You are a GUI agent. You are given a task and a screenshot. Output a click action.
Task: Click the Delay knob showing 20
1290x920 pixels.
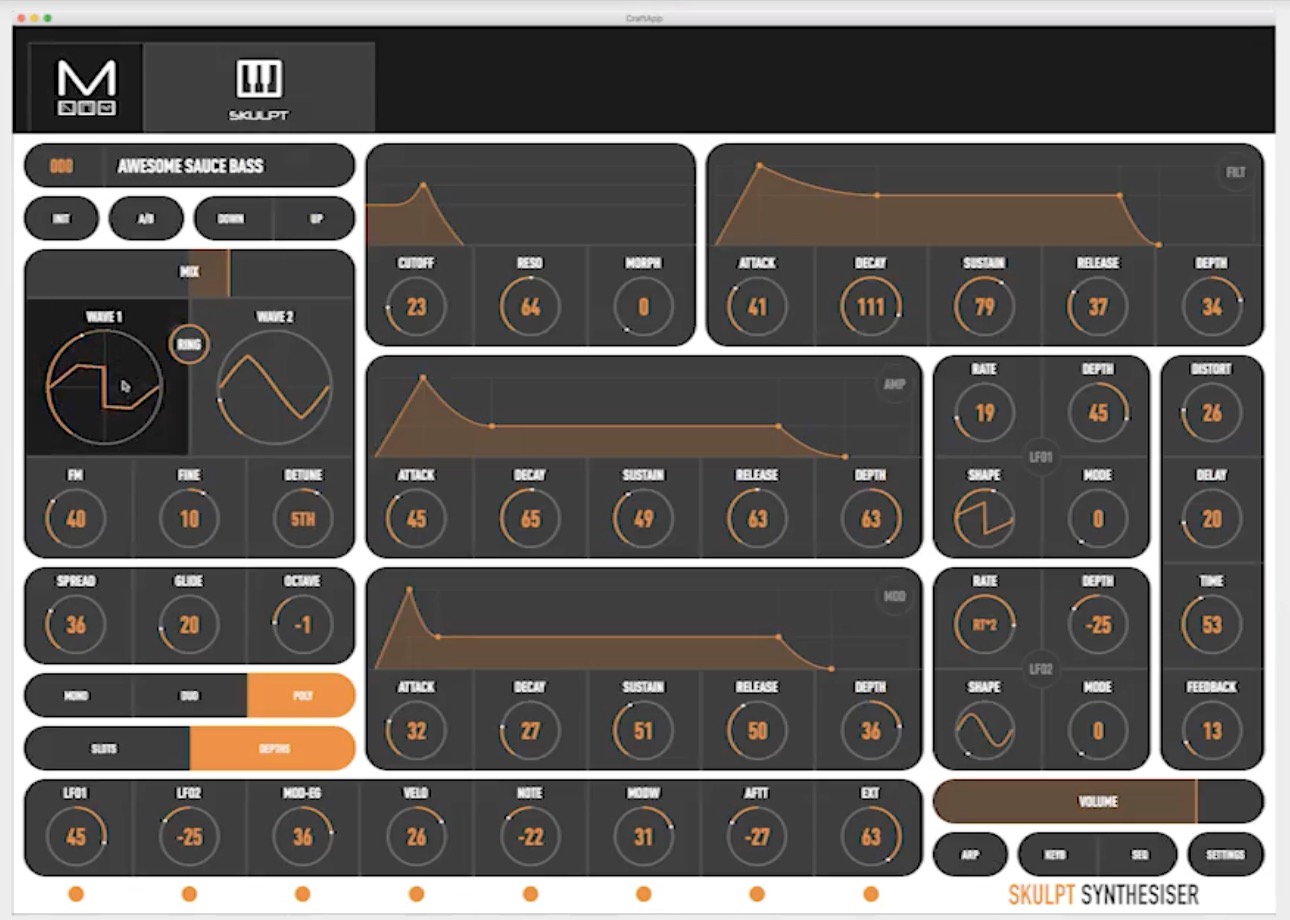[1212, 519]
